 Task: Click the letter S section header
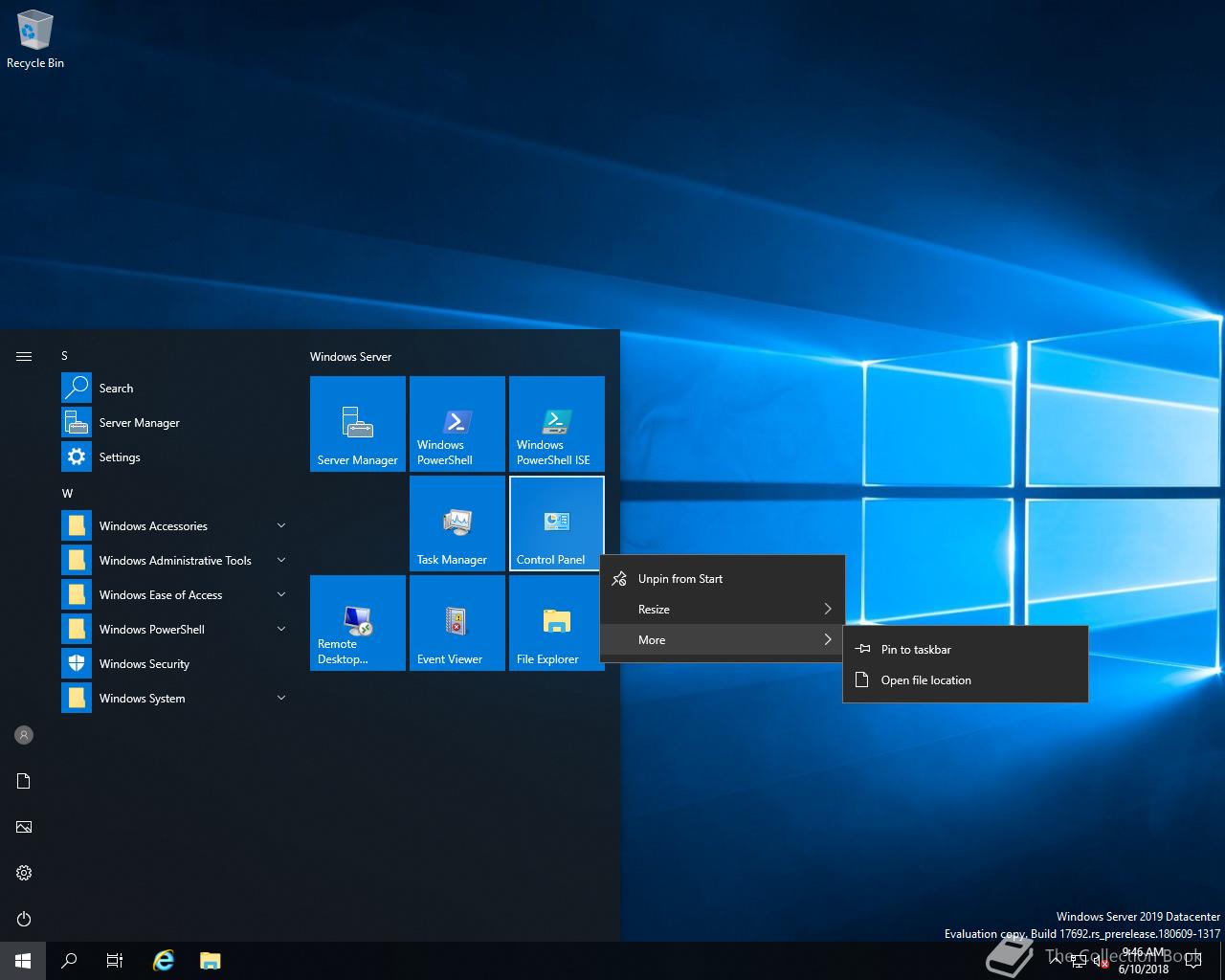pyautogui.click(x=65, y=356)
